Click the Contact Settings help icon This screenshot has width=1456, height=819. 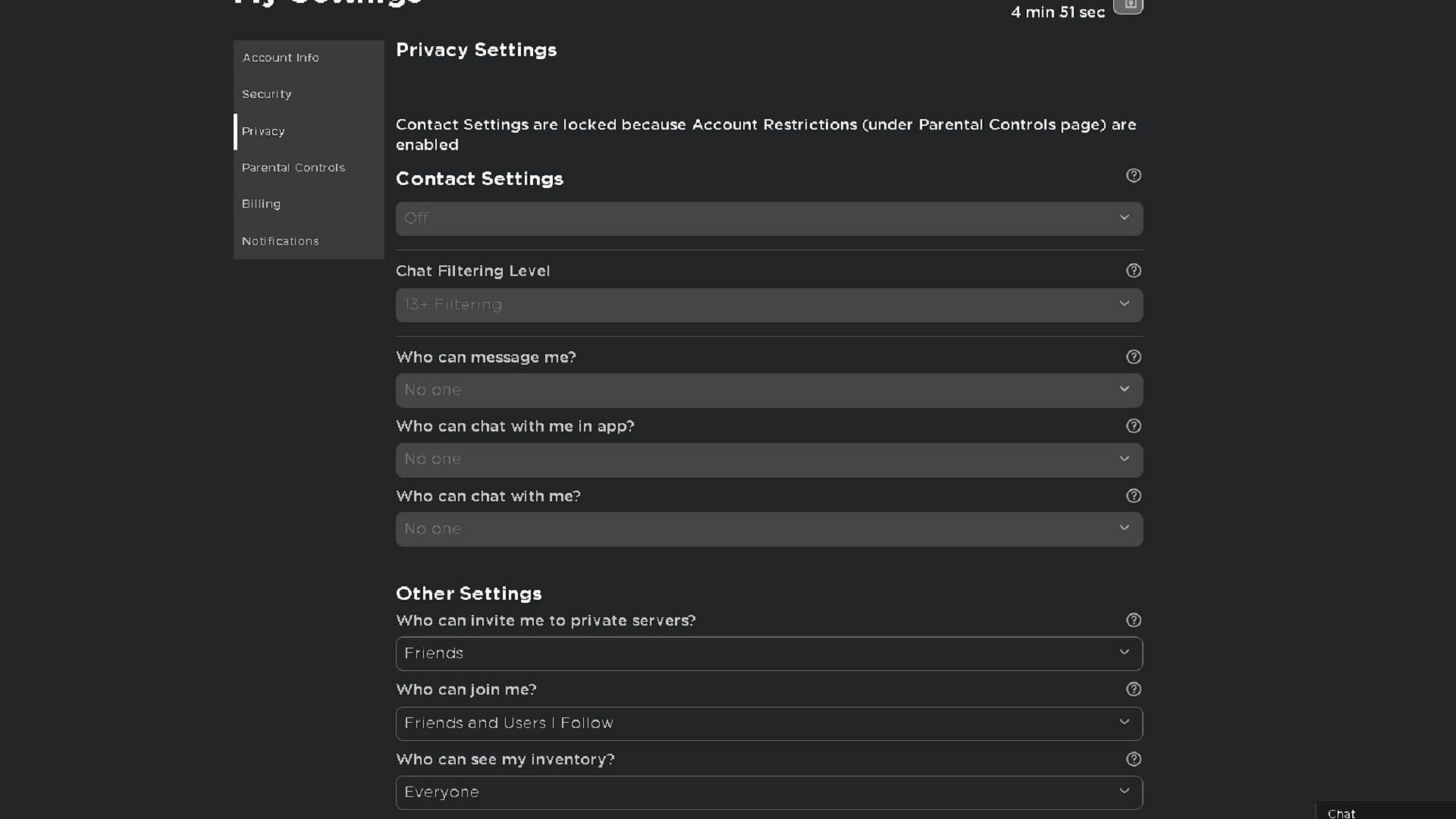pos(1133,175)
